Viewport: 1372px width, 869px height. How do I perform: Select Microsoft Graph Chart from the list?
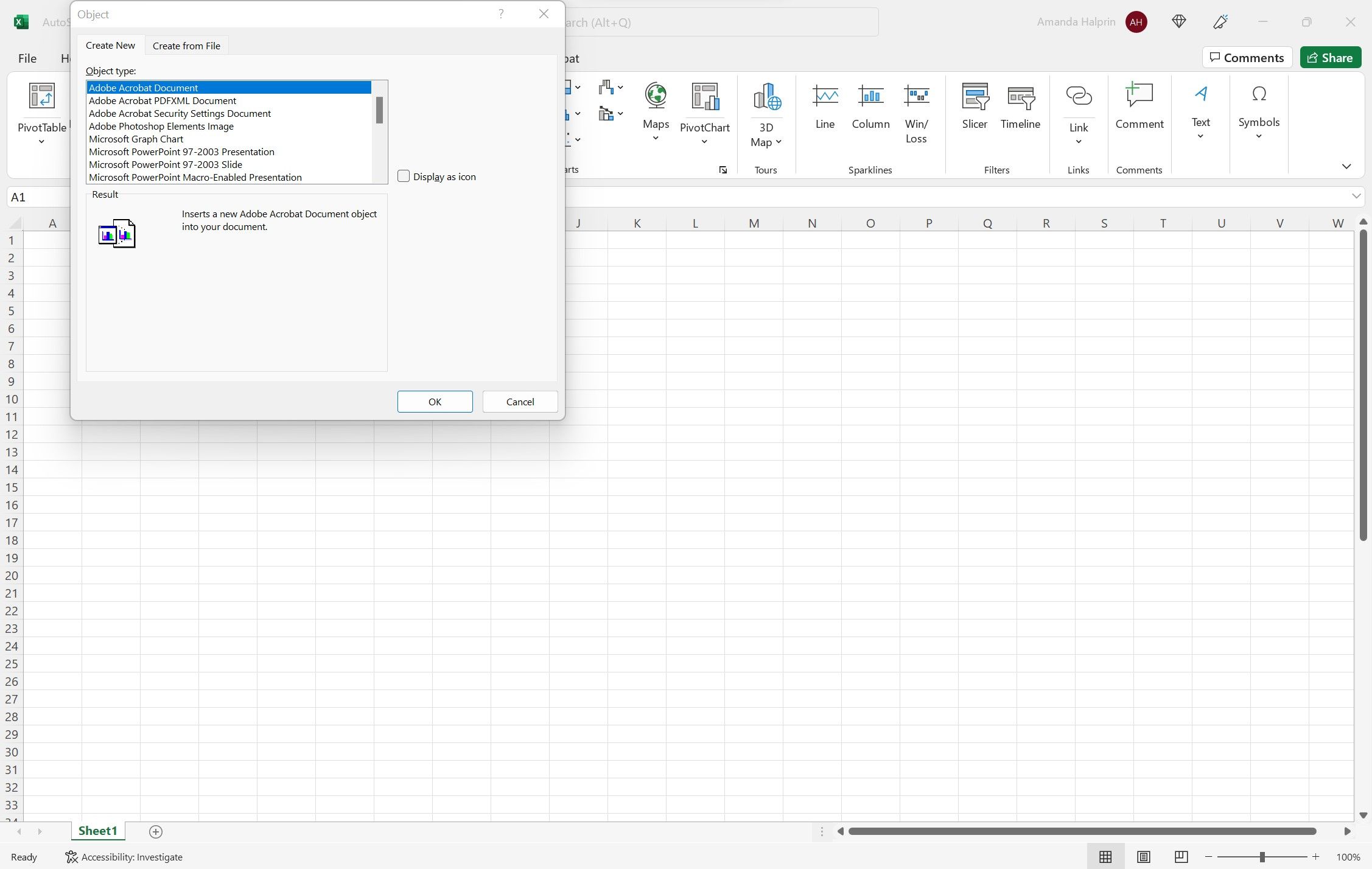[x=136, y=139]
